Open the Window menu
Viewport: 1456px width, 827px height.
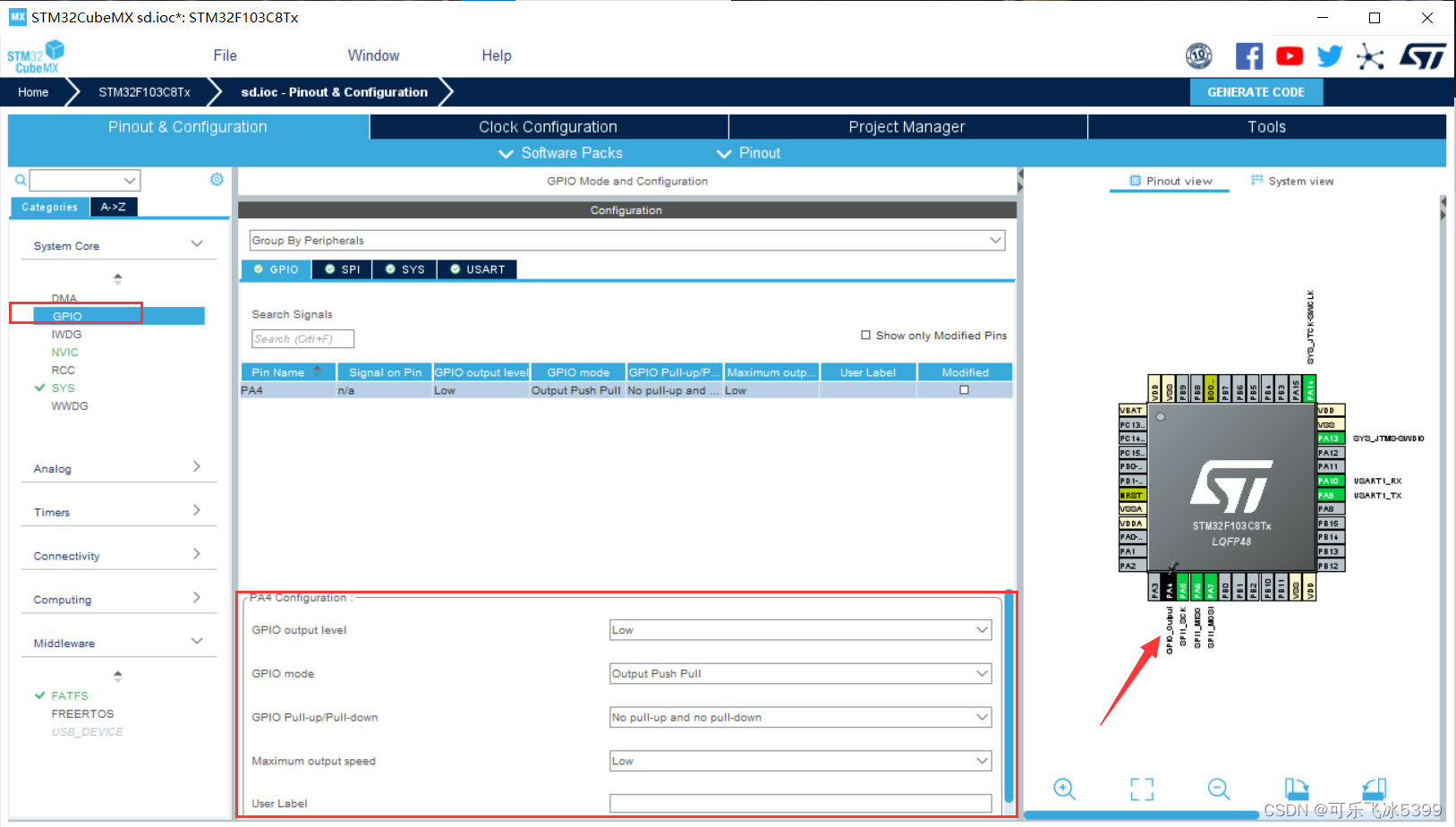373,55
